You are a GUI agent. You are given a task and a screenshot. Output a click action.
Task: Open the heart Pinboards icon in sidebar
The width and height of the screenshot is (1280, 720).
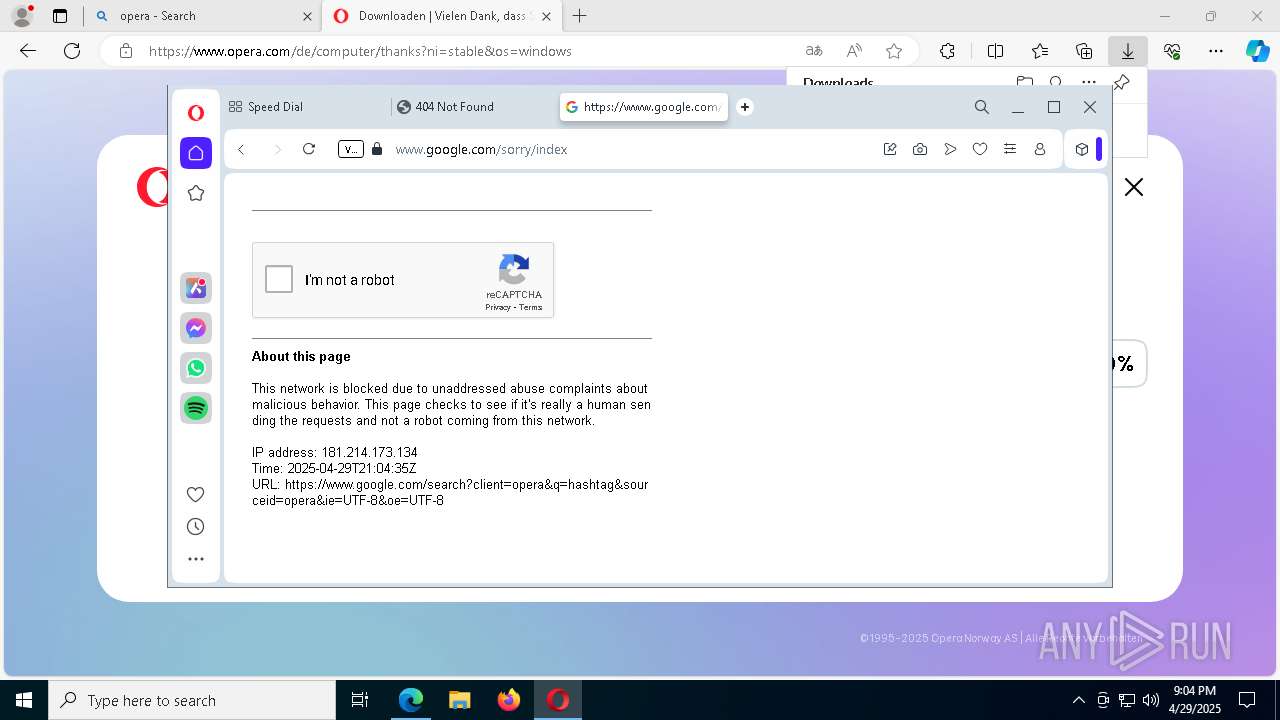pos(196,494)
